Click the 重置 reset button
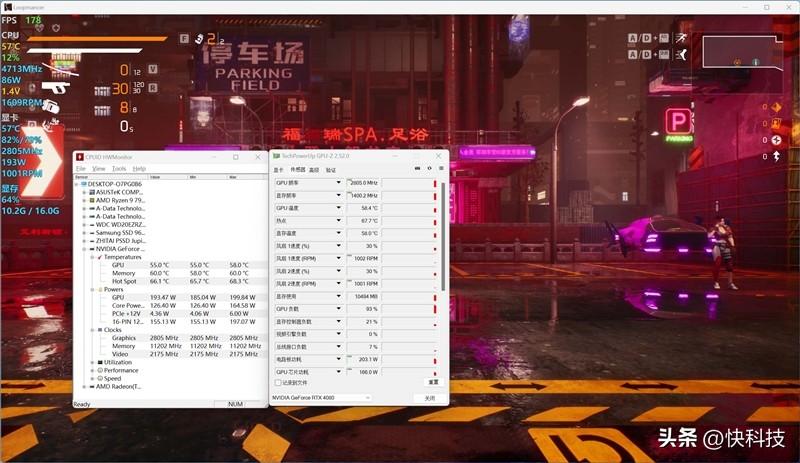Viewport: 800px width, 463px height. 433,382
